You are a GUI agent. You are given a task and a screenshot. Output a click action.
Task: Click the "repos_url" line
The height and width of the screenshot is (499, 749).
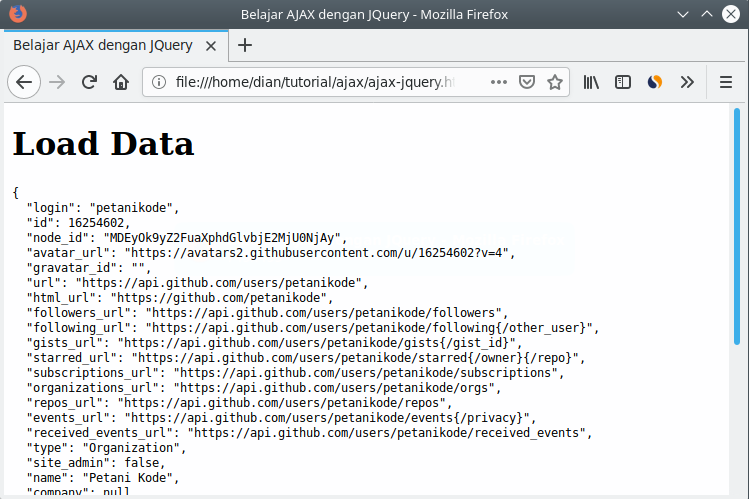coord(239,403)
